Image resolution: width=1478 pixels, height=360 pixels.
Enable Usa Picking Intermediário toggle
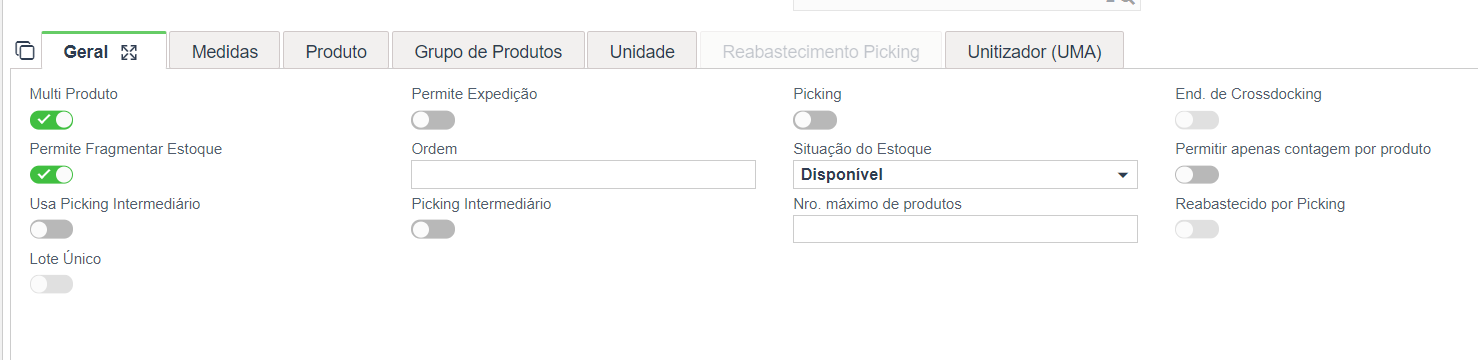click(x=52, y=230)
